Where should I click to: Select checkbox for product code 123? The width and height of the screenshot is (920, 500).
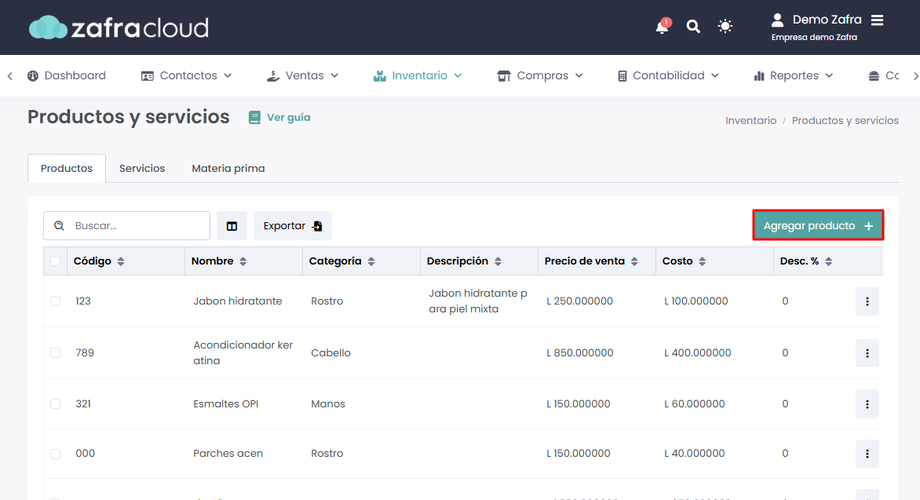[55, 301]
